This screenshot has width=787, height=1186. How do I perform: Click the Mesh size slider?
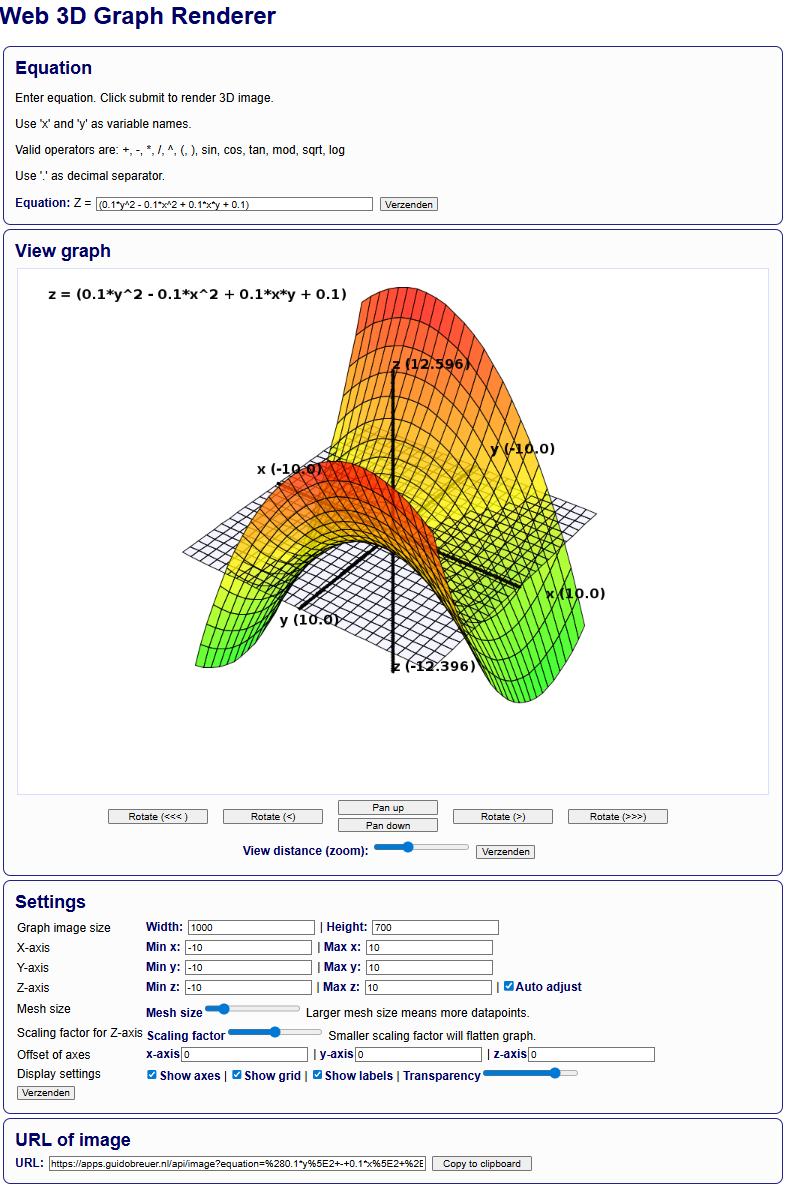252,1009
